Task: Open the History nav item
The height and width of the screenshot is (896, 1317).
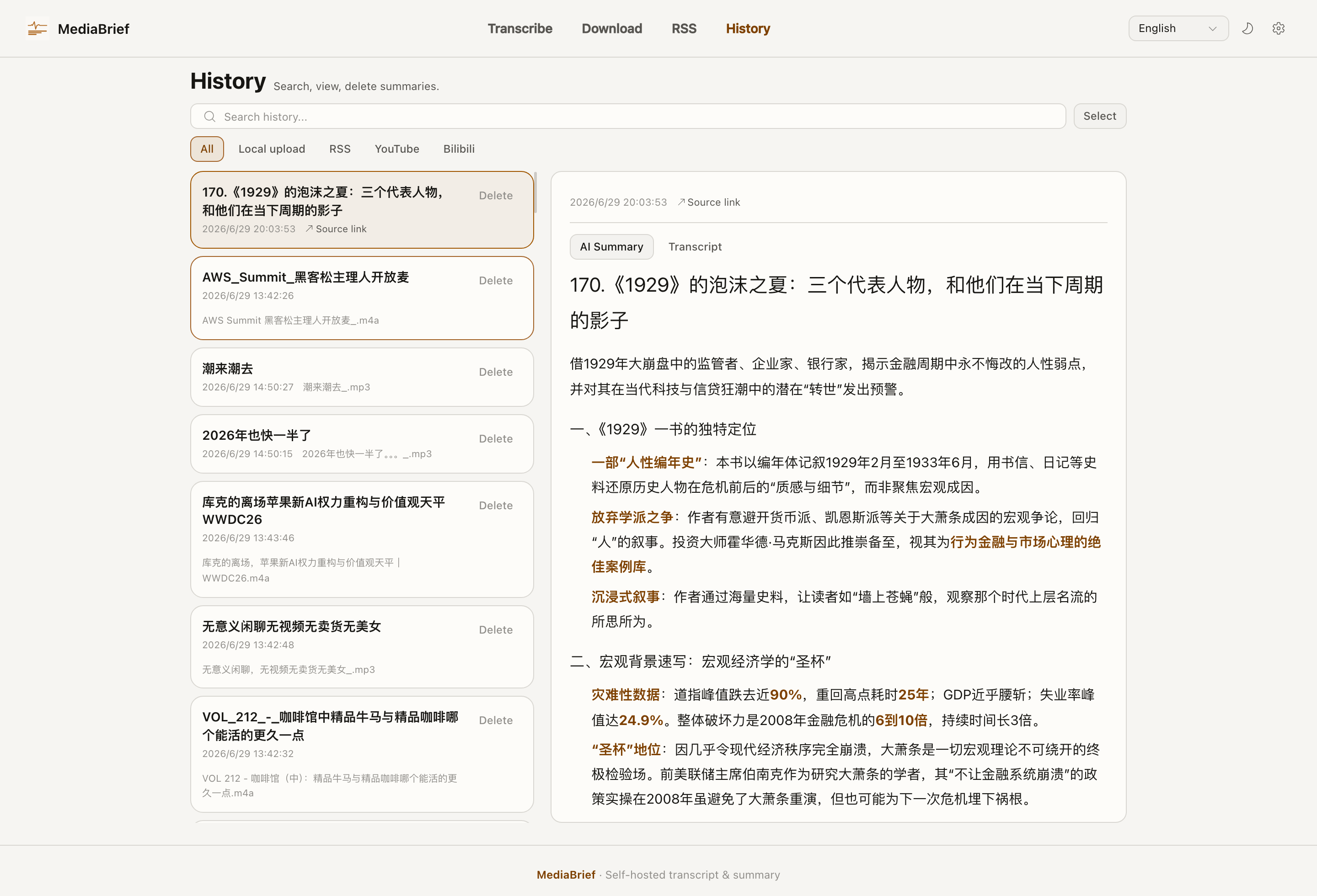Action: tap(748, 28)
